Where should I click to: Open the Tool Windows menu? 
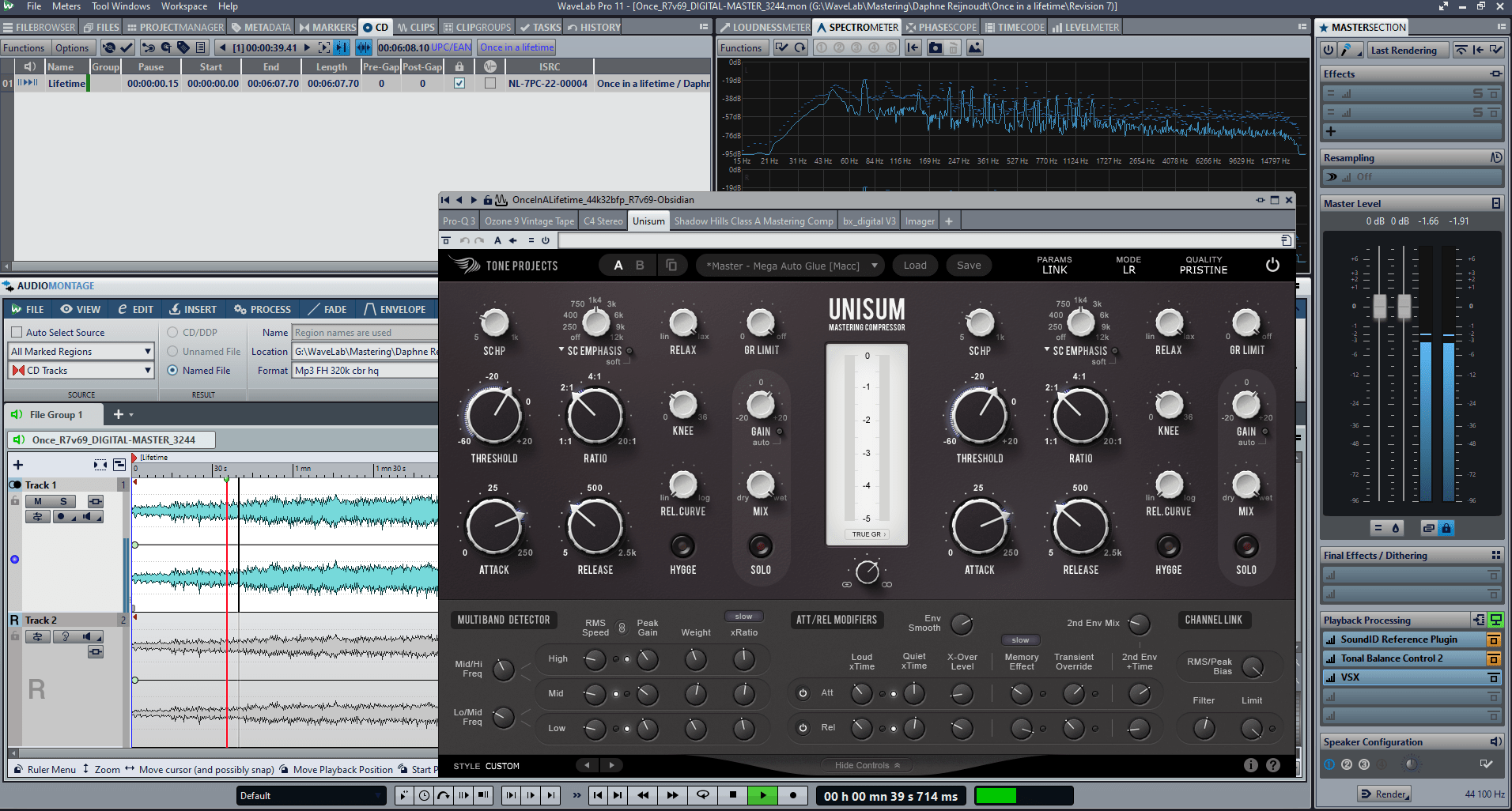tap(120, 6)
